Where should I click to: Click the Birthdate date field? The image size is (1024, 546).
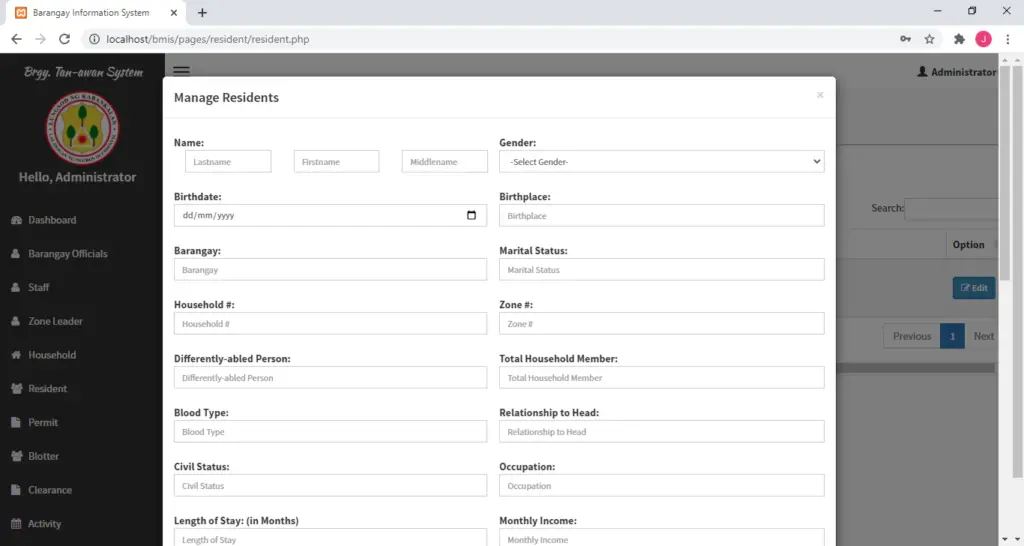coord(330,216)
